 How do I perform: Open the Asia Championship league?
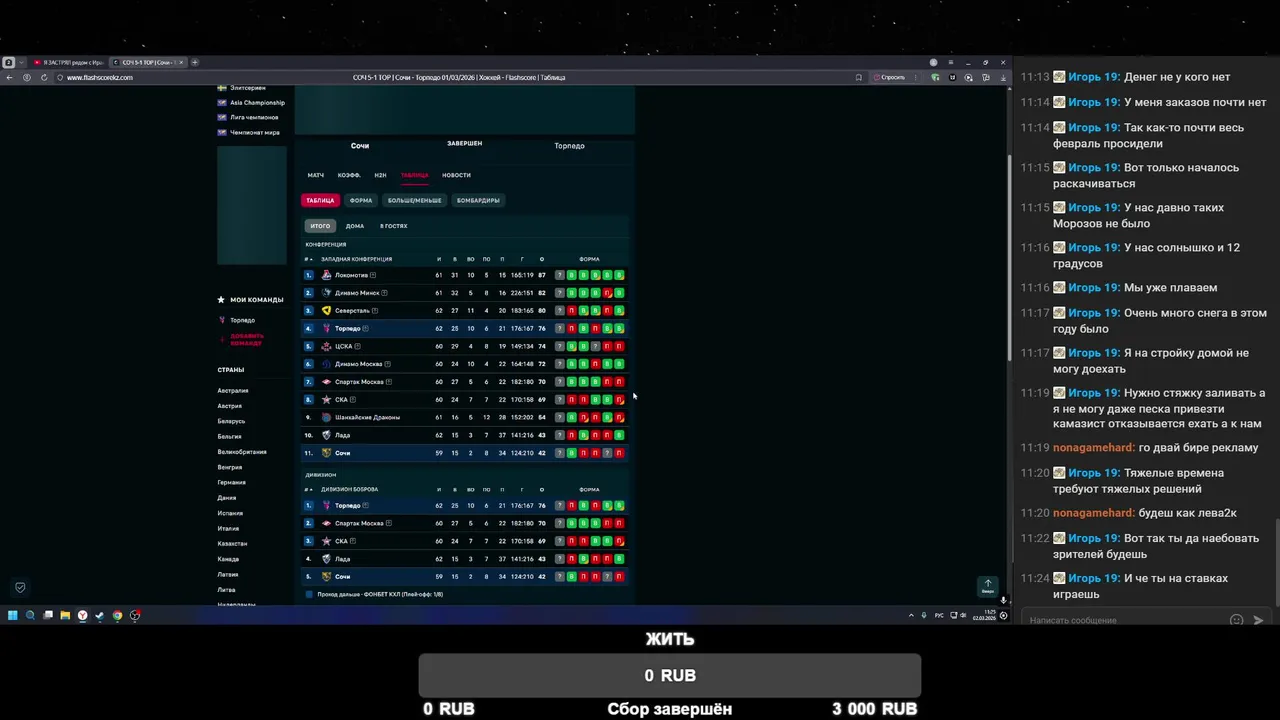coord(251,102)
